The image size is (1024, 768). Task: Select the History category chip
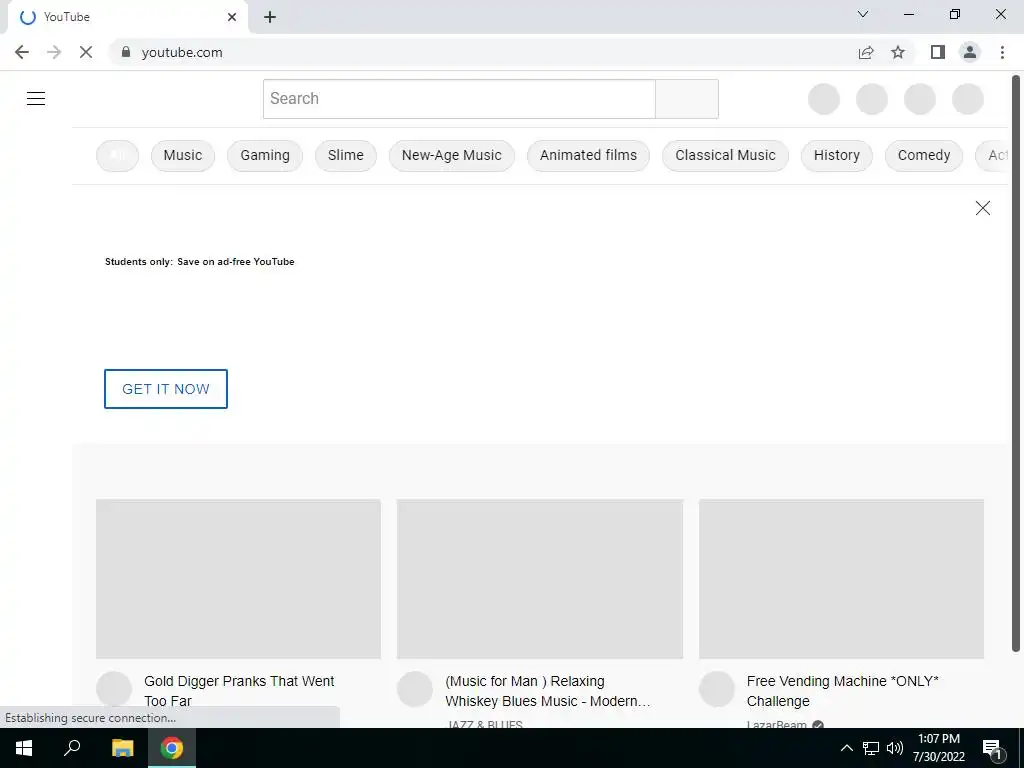point(837,155)
